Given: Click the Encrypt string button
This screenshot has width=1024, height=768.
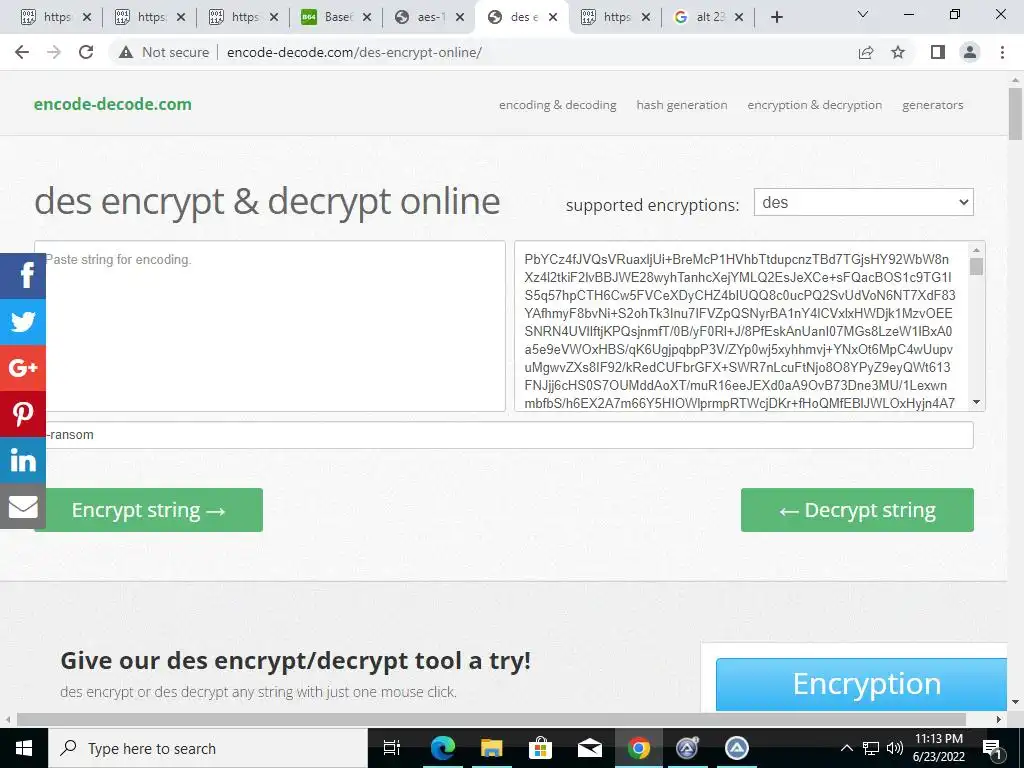Looking at the screenshot, I should pyautogui.click(x=149, y=510).
